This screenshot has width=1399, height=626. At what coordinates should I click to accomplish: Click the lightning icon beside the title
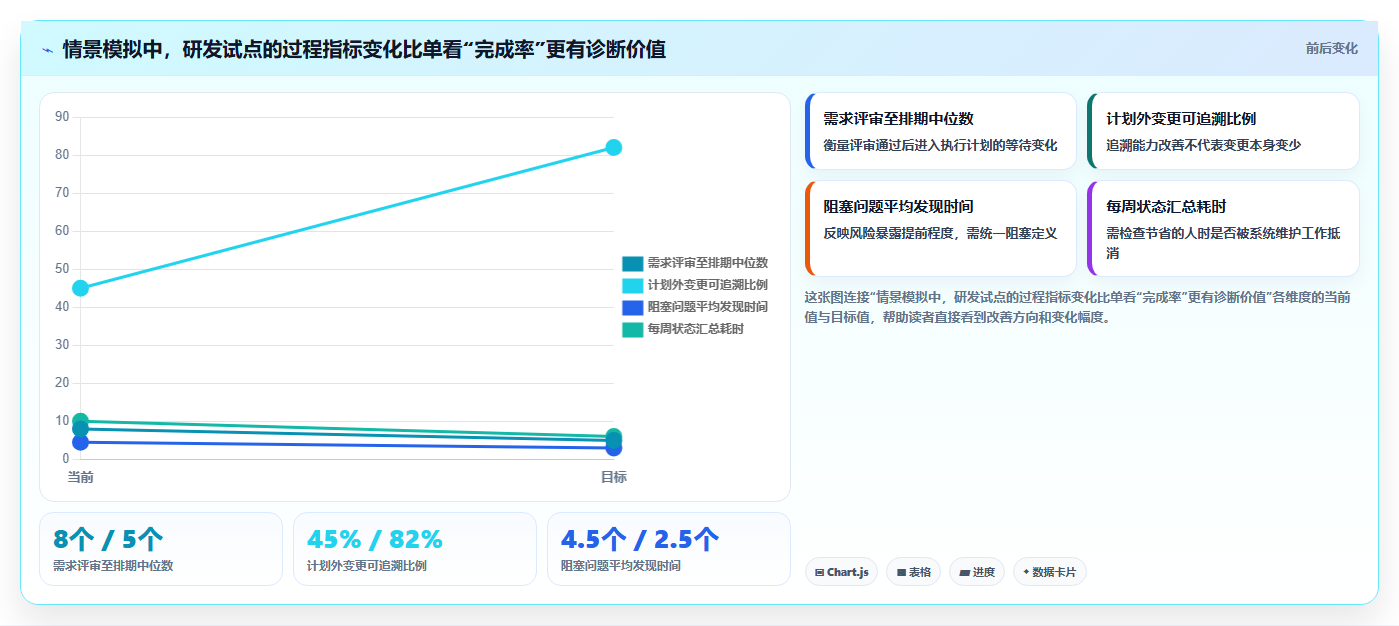coord(47,50)
